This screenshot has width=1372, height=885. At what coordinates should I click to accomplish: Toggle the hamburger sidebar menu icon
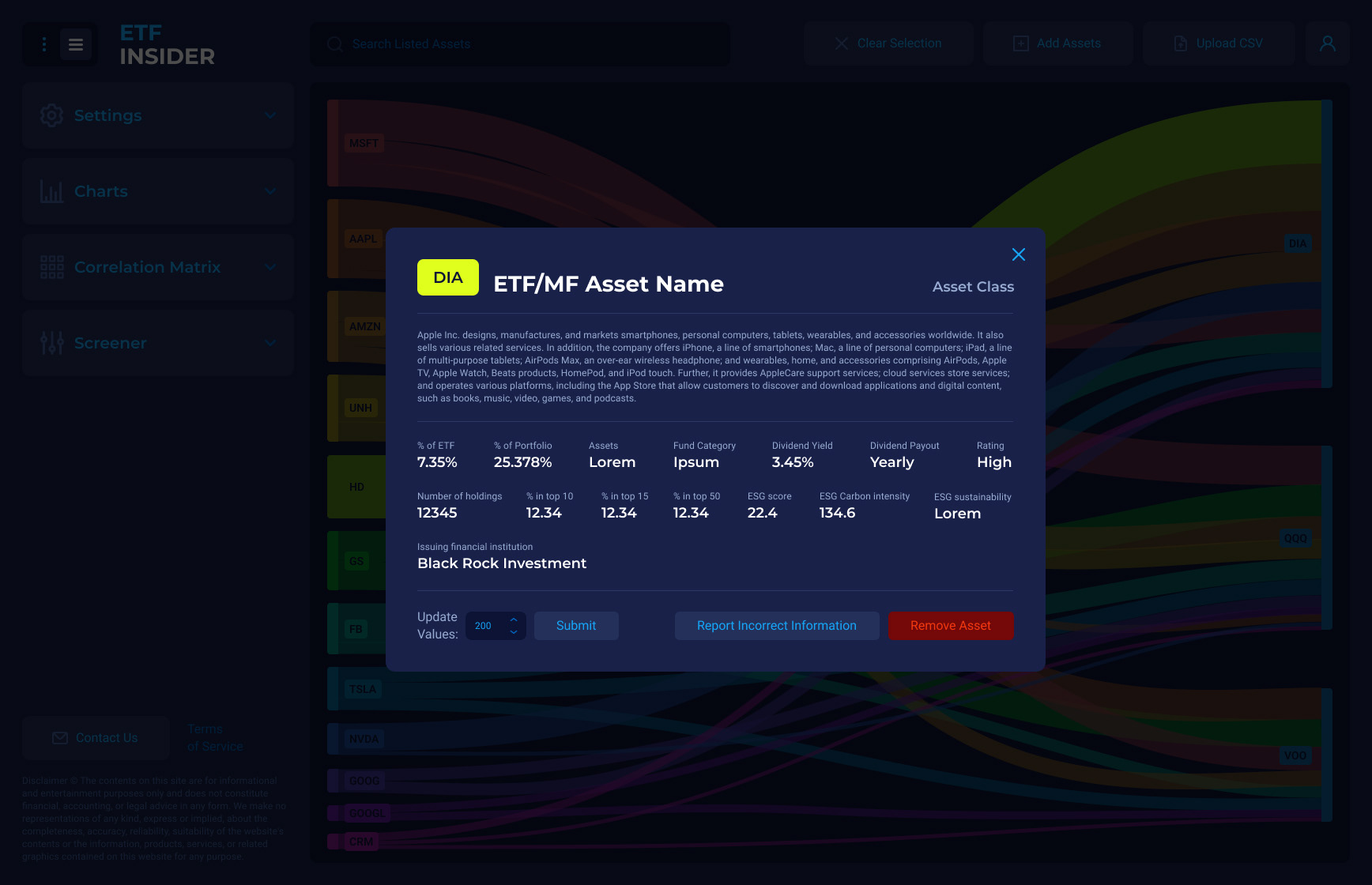76,44
